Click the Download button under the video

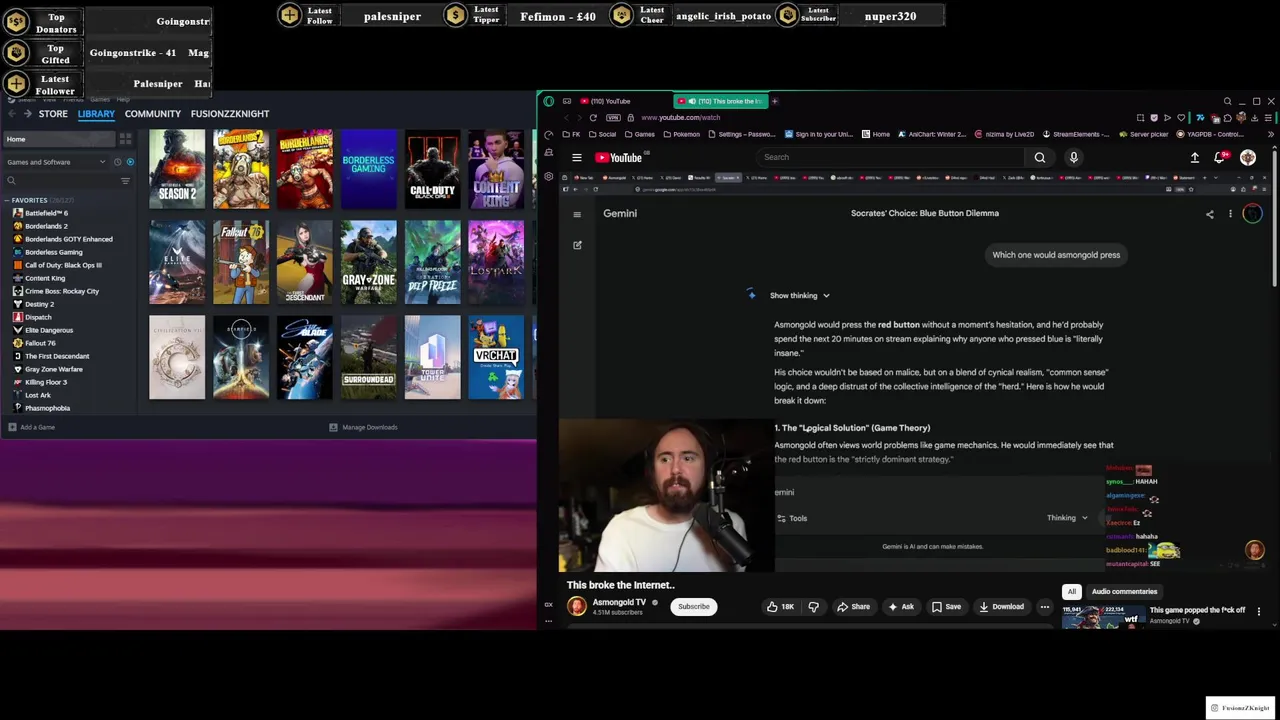pos(1001,606)
